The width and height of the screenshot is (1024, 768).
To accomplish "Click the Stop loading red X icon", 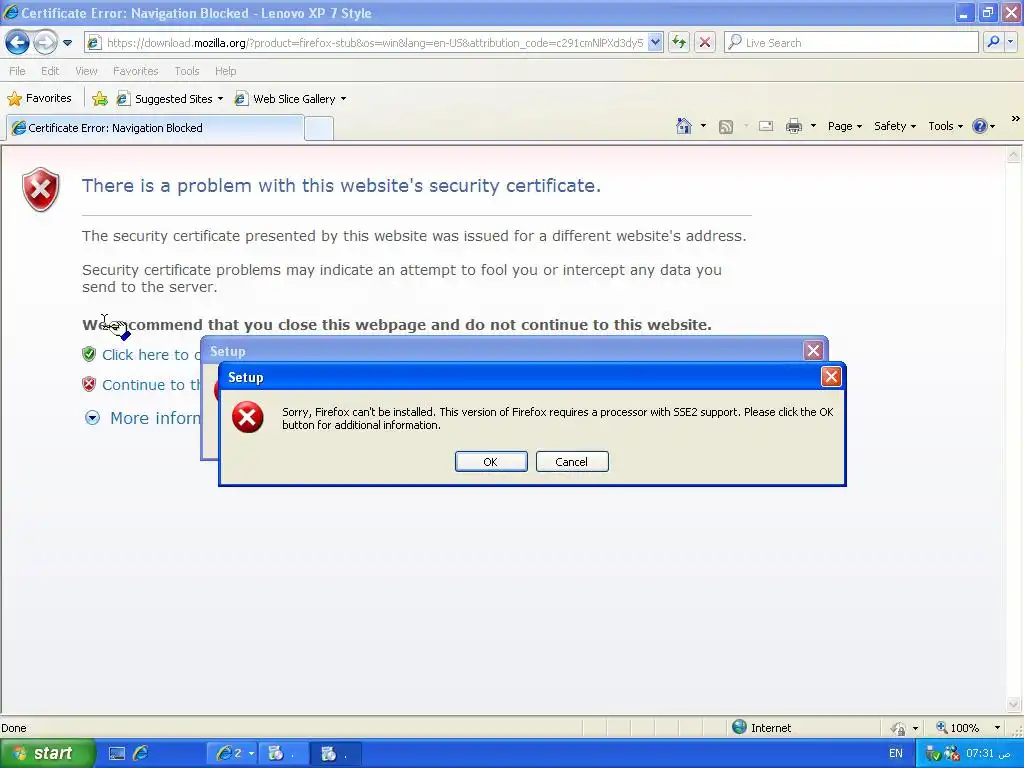I will click(705, 43).
